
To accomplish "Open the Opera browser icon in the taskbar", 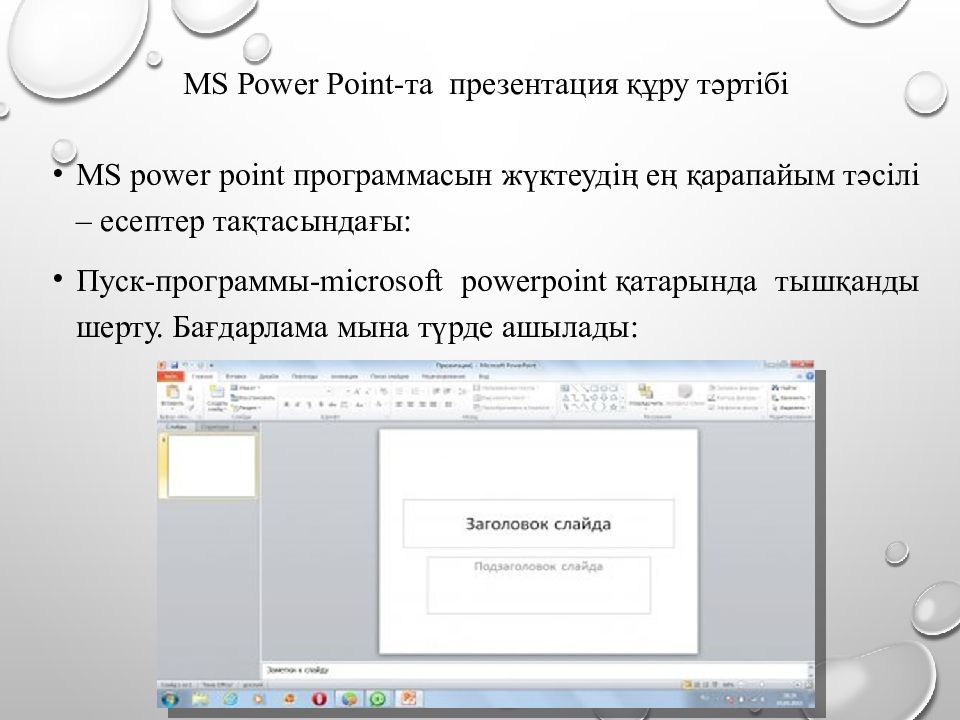I will [319, 699].
